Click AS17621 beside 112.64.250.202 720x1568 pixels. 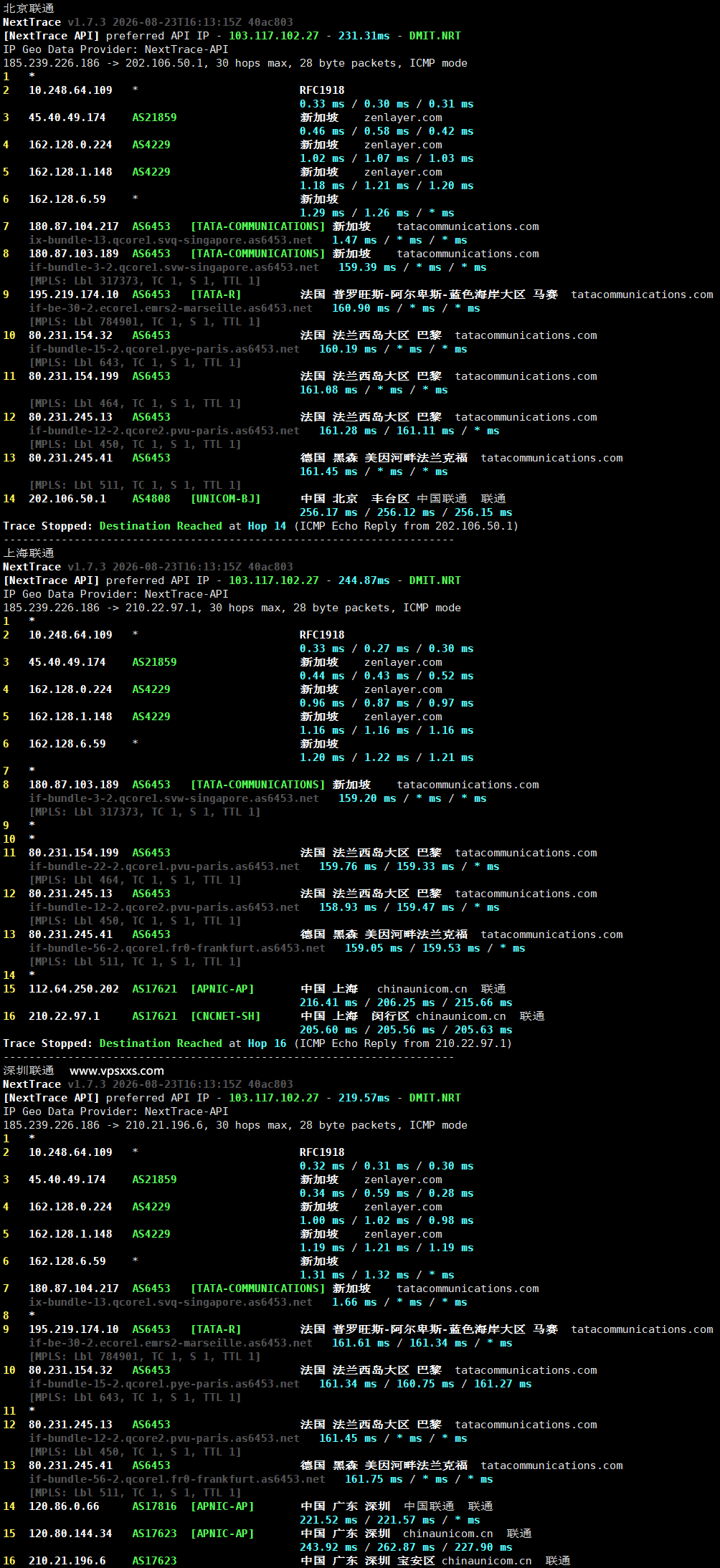click(154, 989)
